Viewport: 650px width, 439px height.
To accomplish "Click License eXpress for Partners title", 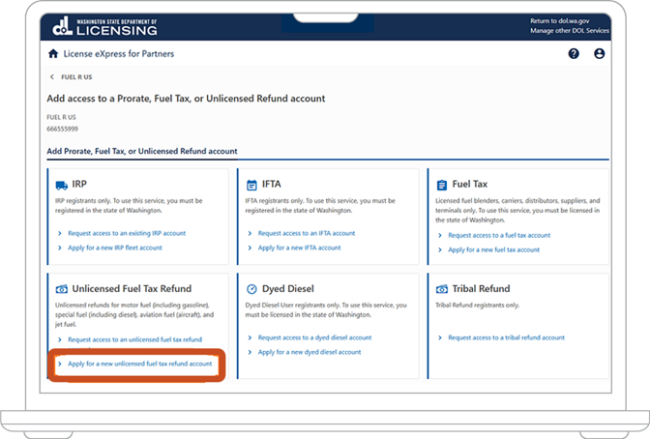I will coord(119,54).
